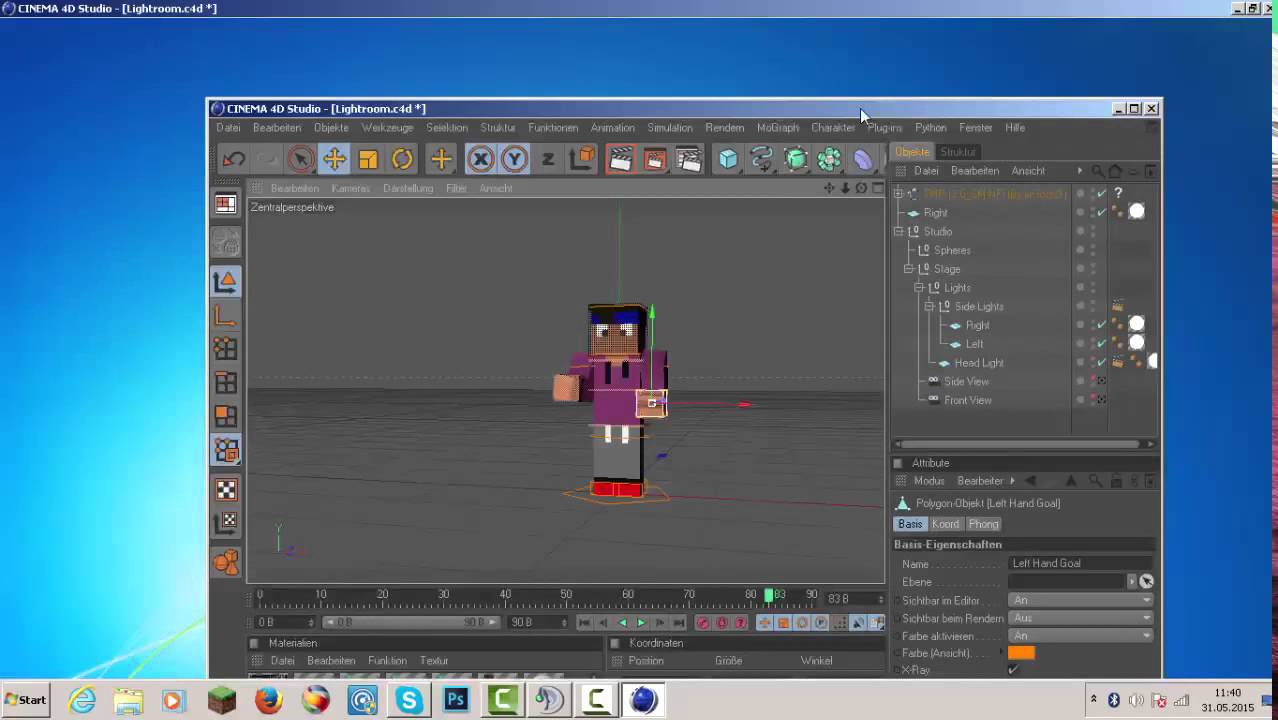The width and height of the screenshot is (1278, 720).
Task: Open the Werkzeuge menu
Action: coord(387,128)
